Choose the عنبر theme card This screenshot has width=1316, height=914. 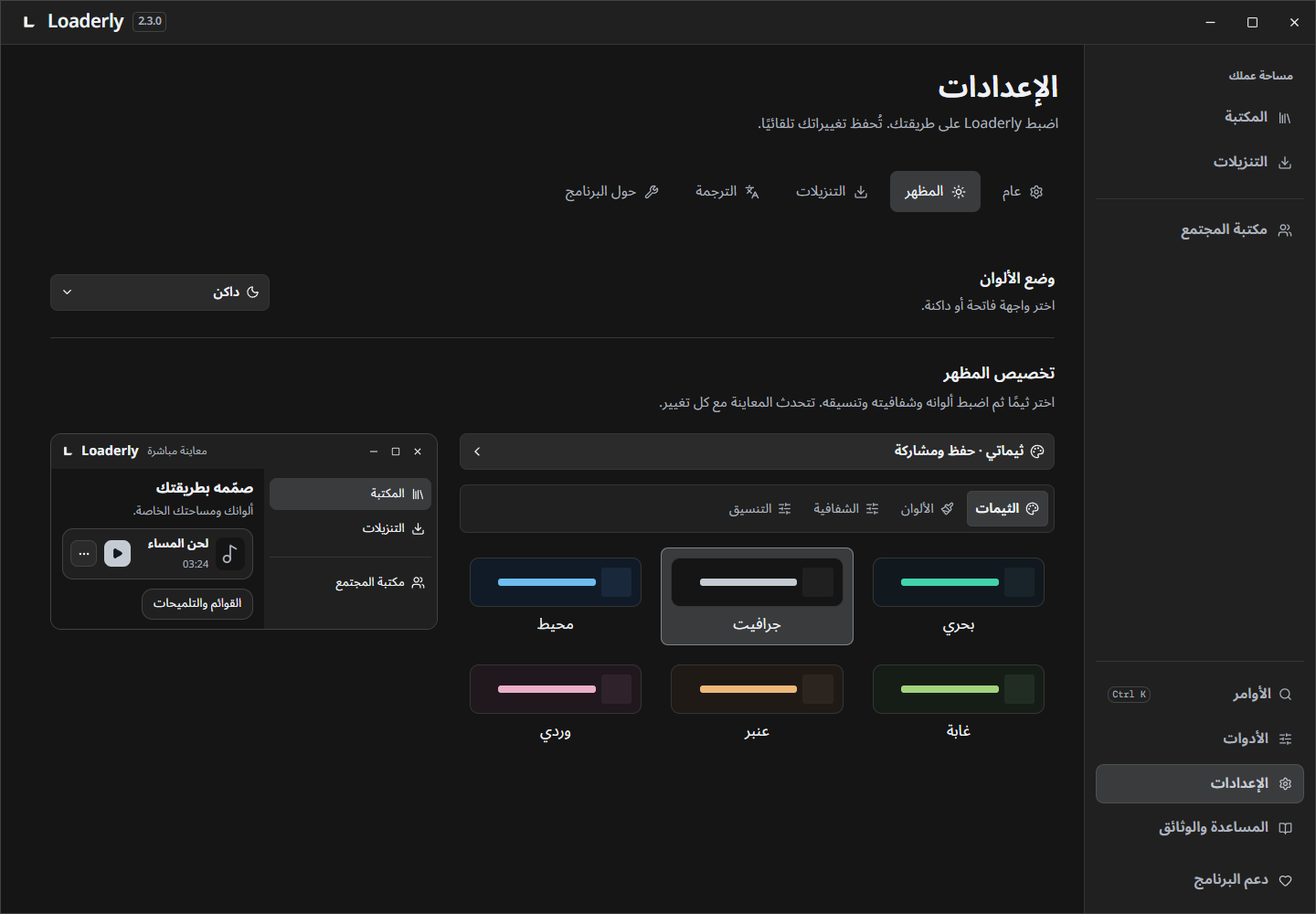[757, 703]
